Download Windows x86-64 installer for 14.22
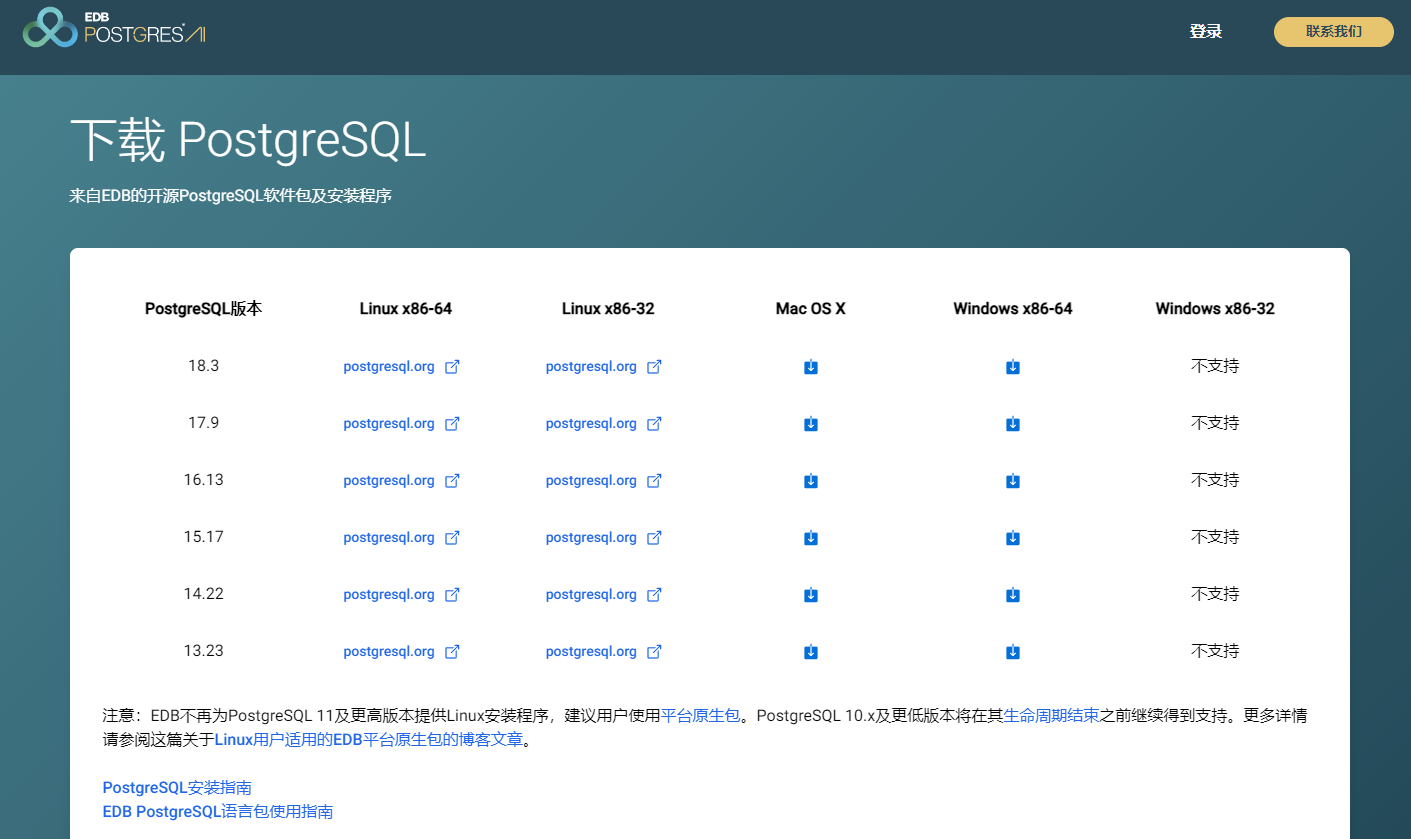This screenshot has width=1411, height=839. coord(1013,595)
